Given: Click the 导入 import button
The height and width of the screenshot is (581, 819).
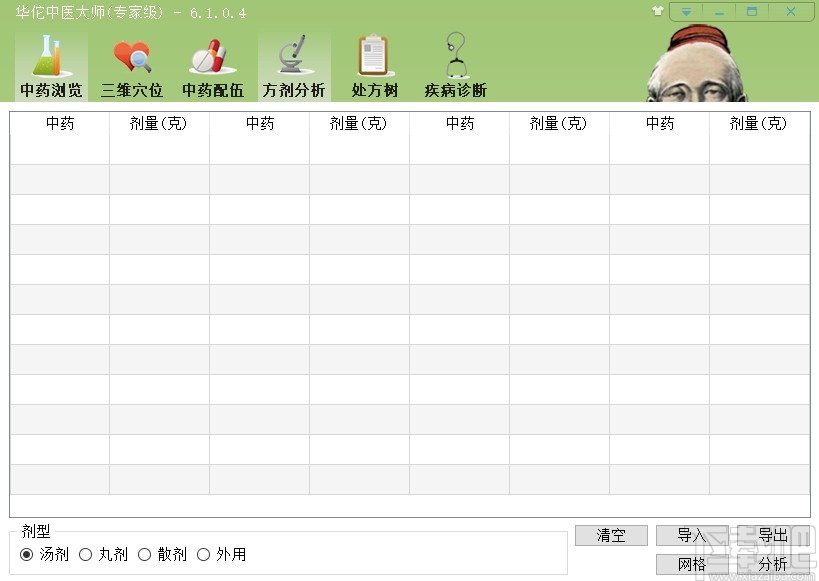Looking at the screenshot, I should click(692, 535).
